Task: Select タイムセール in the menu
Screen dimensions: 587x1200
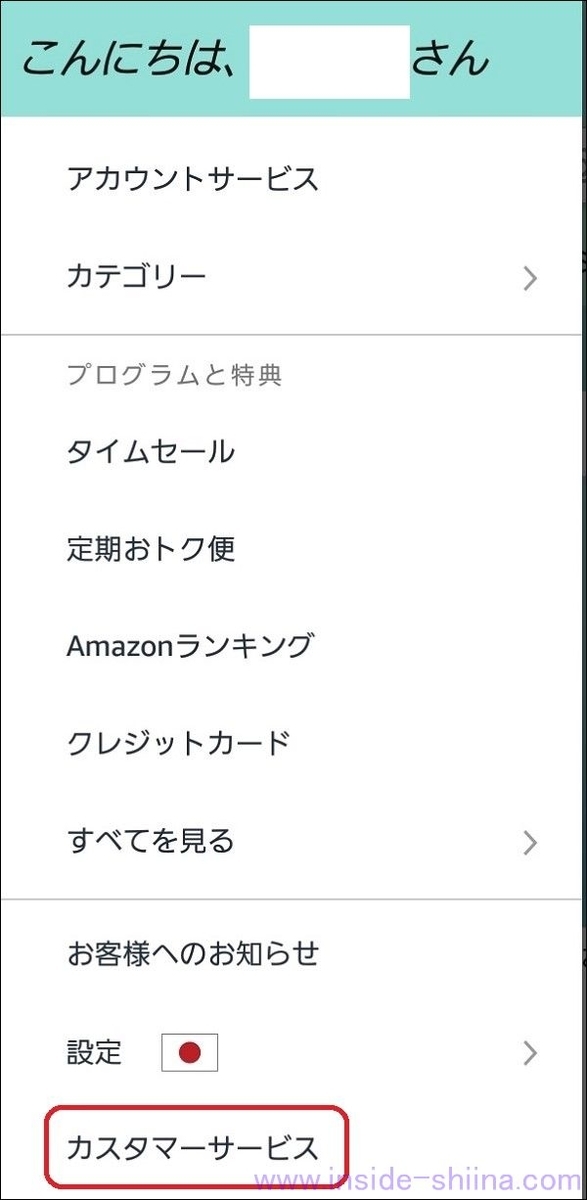Action: click(x=150, y=452)
